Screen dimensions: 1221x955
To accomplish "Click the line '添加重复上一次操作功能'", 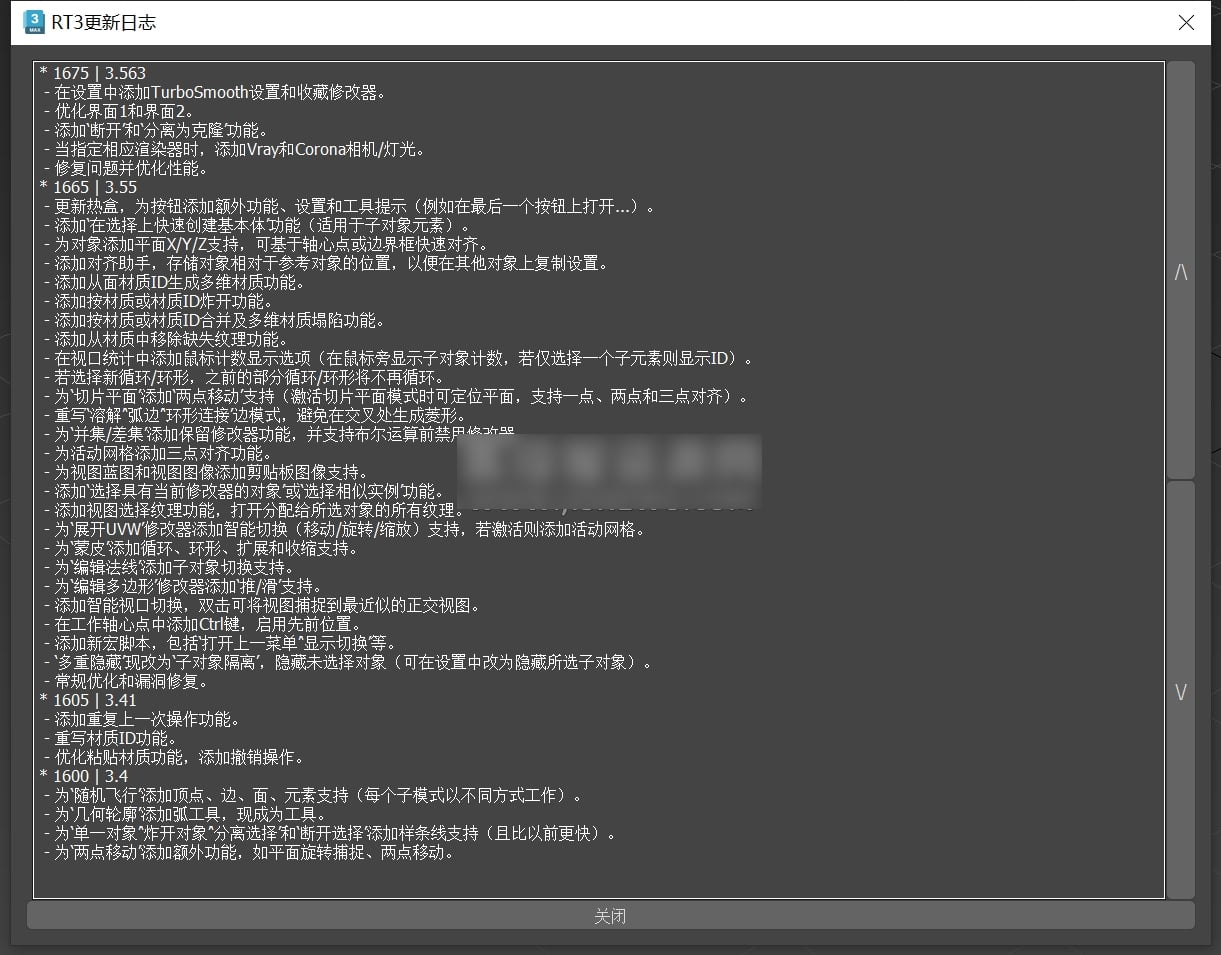I will tap(142, 719).
